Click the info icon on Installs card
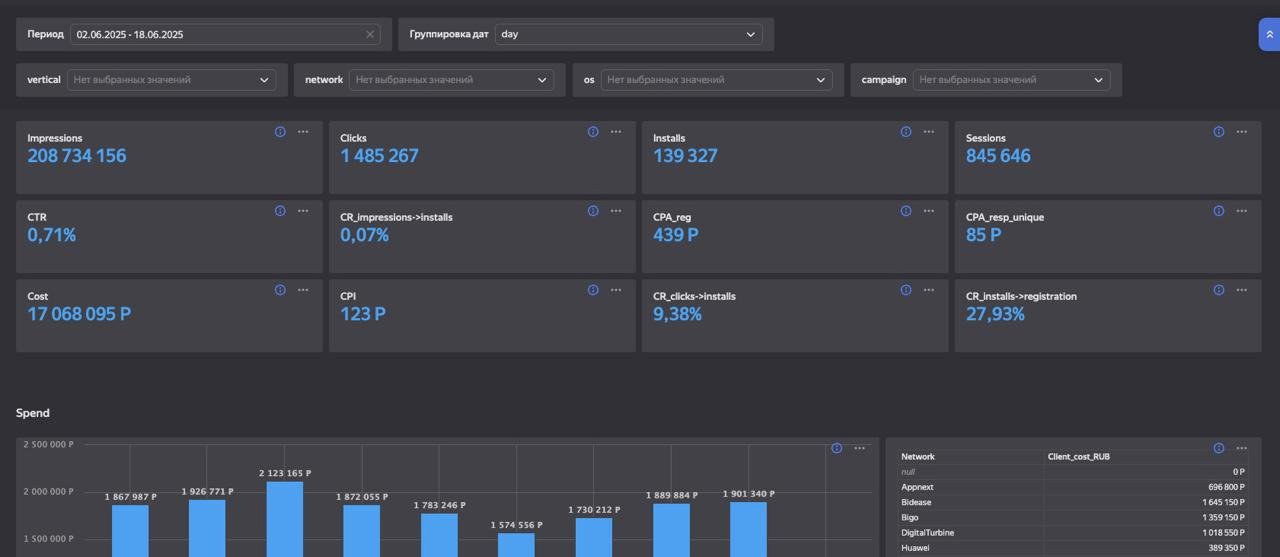1280x557 pixels. (x=906, y=132)
